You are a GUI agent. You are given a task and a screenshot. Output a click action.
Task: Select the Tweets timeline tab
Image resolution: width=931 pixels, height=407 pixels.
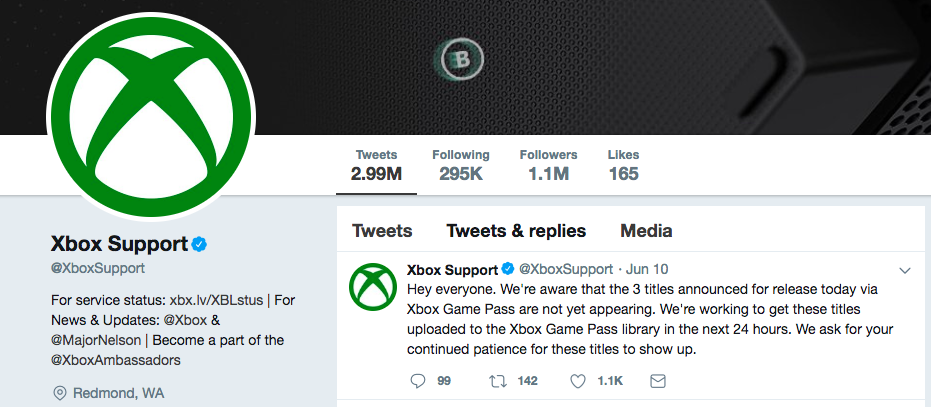coord(382,231)
